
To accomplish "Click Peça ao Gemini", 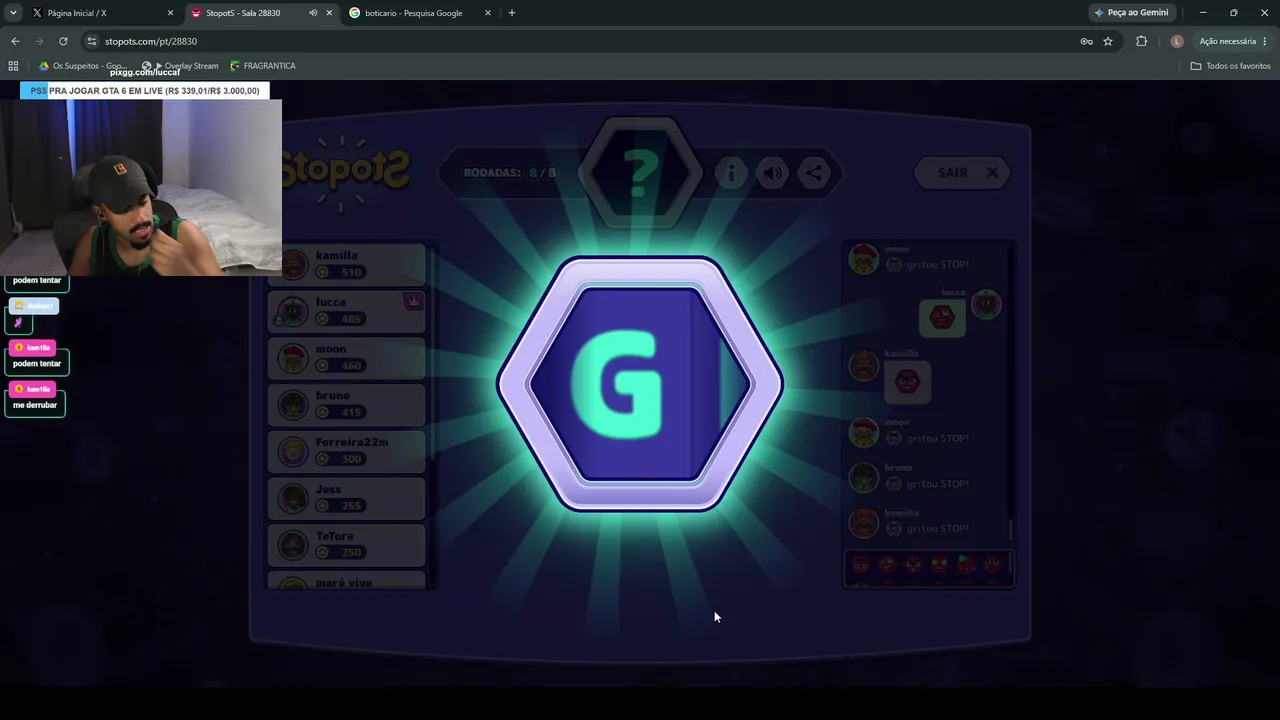I will click(1131, 13).
